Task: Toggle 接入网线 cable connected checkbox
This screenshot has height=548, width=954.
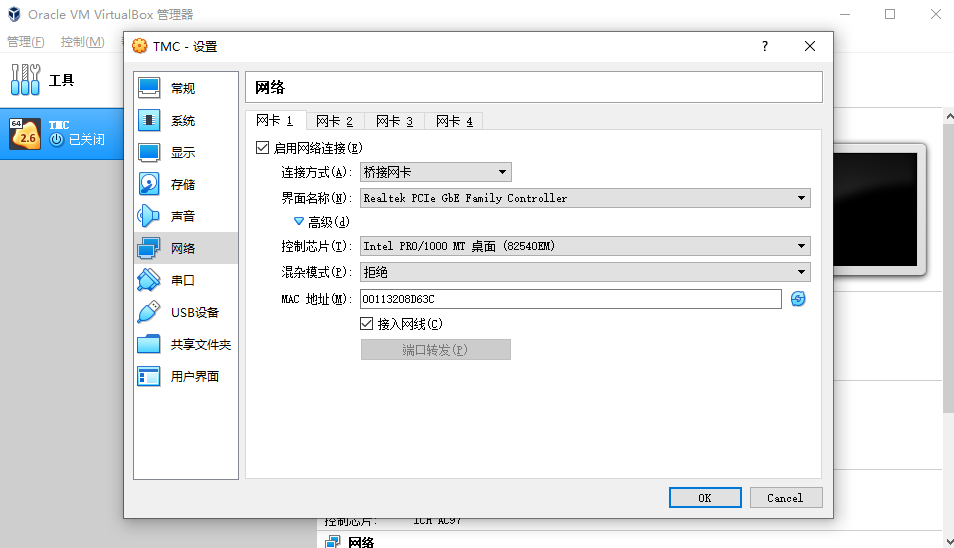Action: [x=366, y=324]
